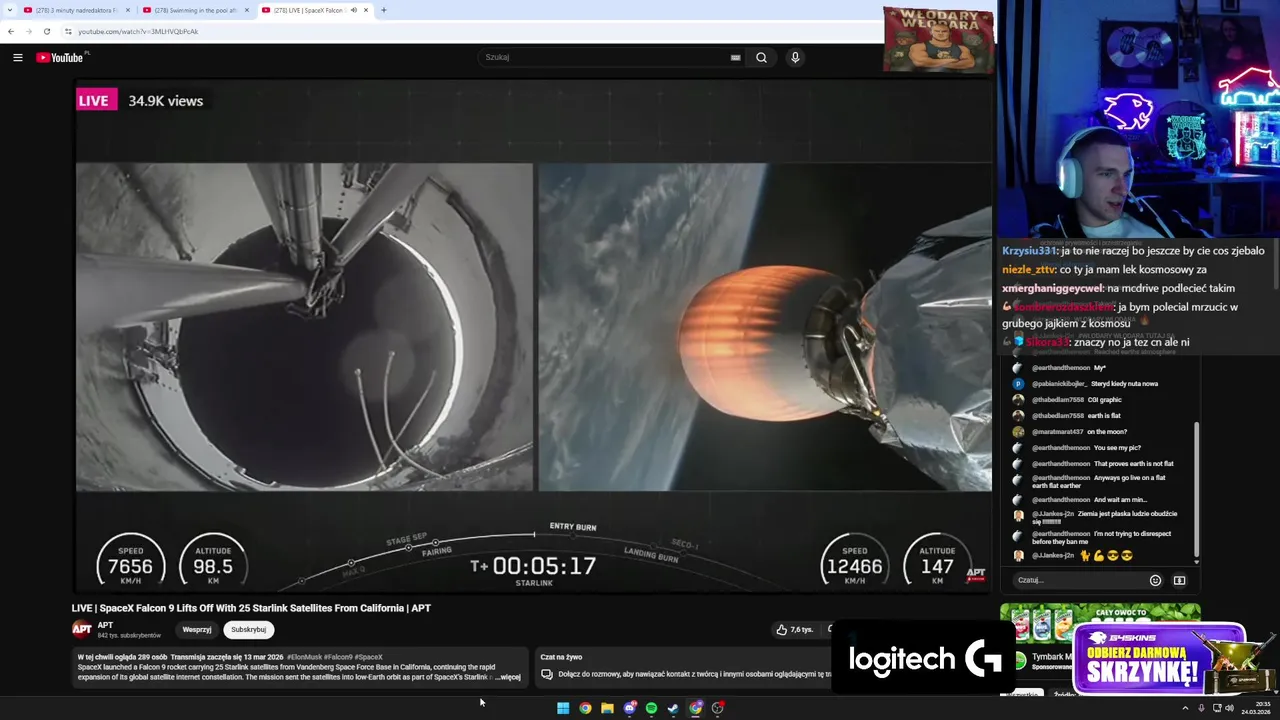Viewport: 1280px width, 720px height.
Task: Open Spotify from the taskbar
Action: [651, 708]
